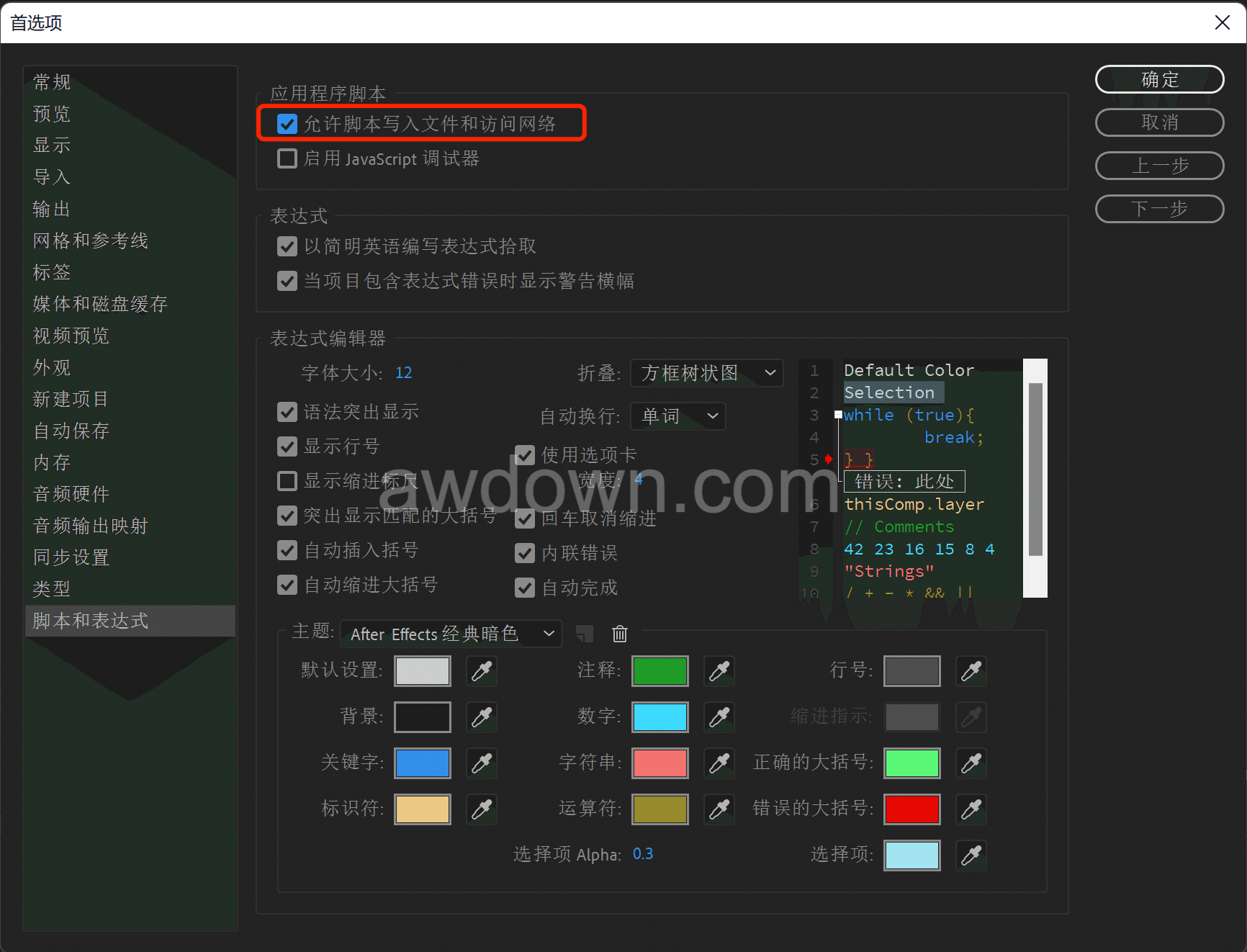Uncheck 允许脚本写入文件和访问网络
This screenshot has height=952, width=1247.
coord(287,124)
